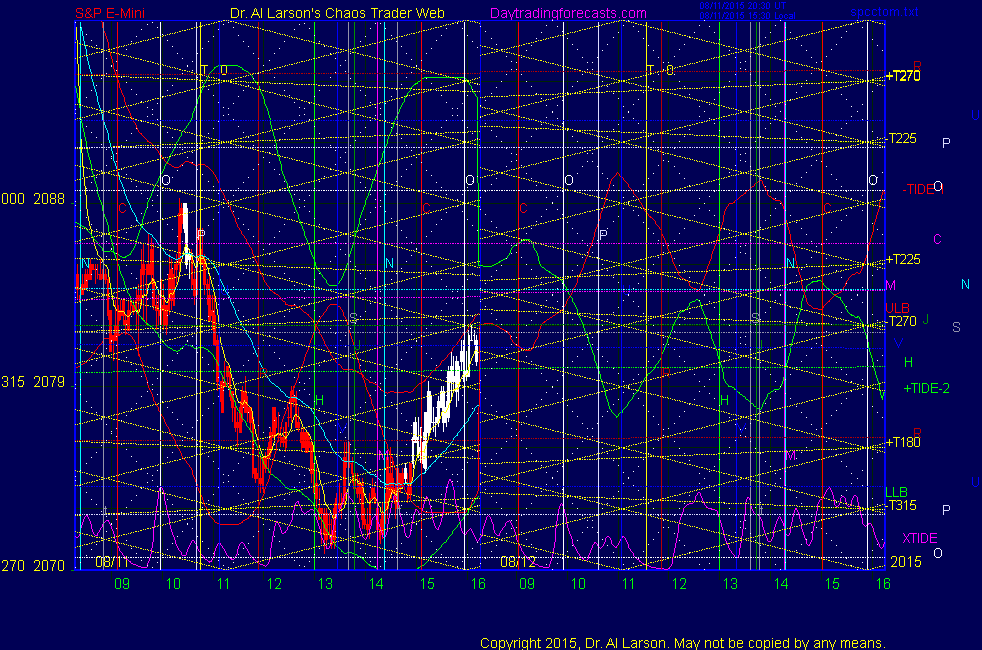Click the yellow "2015" label
The width and height of the screenshot is (982, 650).
[x=906, y=562]
